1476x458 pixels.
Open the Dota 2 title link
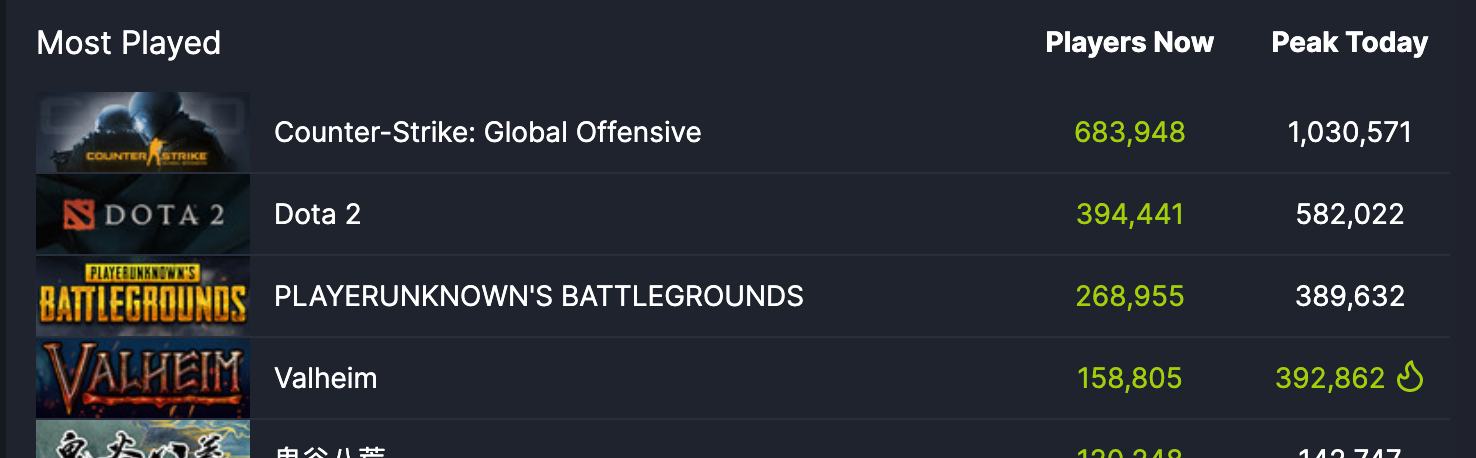coord(317,214)
